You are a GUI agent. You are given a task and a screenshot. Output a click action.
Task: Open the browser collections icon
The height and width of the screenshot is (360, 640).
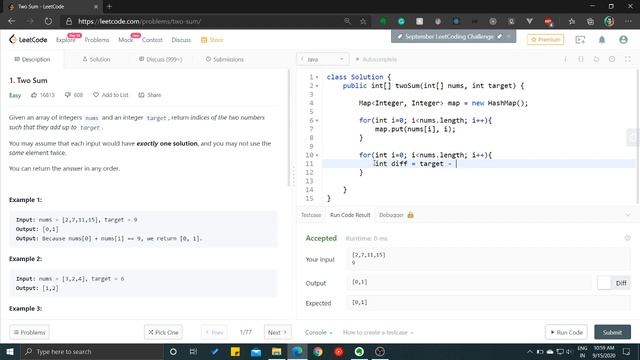click(x=590, y=21)
